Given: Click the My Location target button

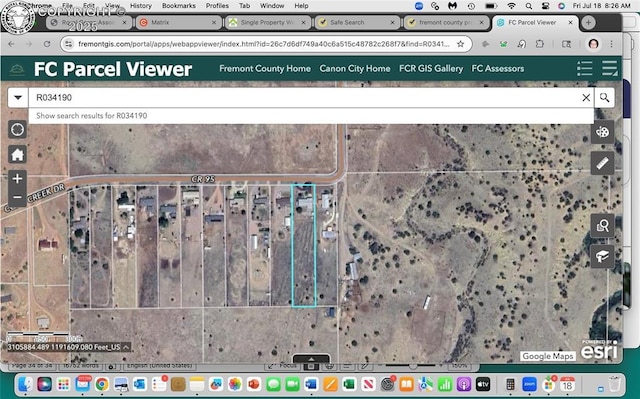Looking at the screenshot, I should 17,130.
